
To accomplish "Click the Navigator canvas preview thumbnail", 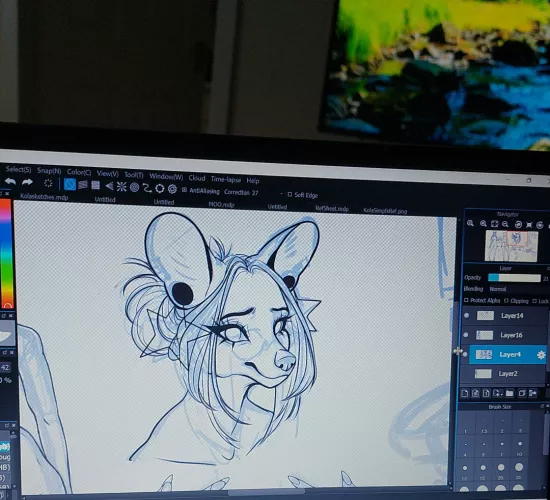I will (511, 246).
